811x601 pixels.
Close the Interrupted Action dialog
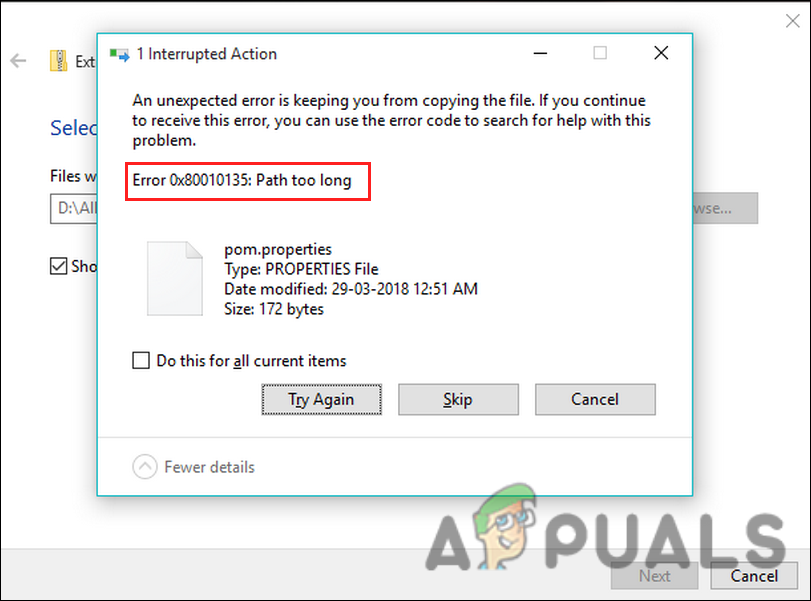pos(661,53)
